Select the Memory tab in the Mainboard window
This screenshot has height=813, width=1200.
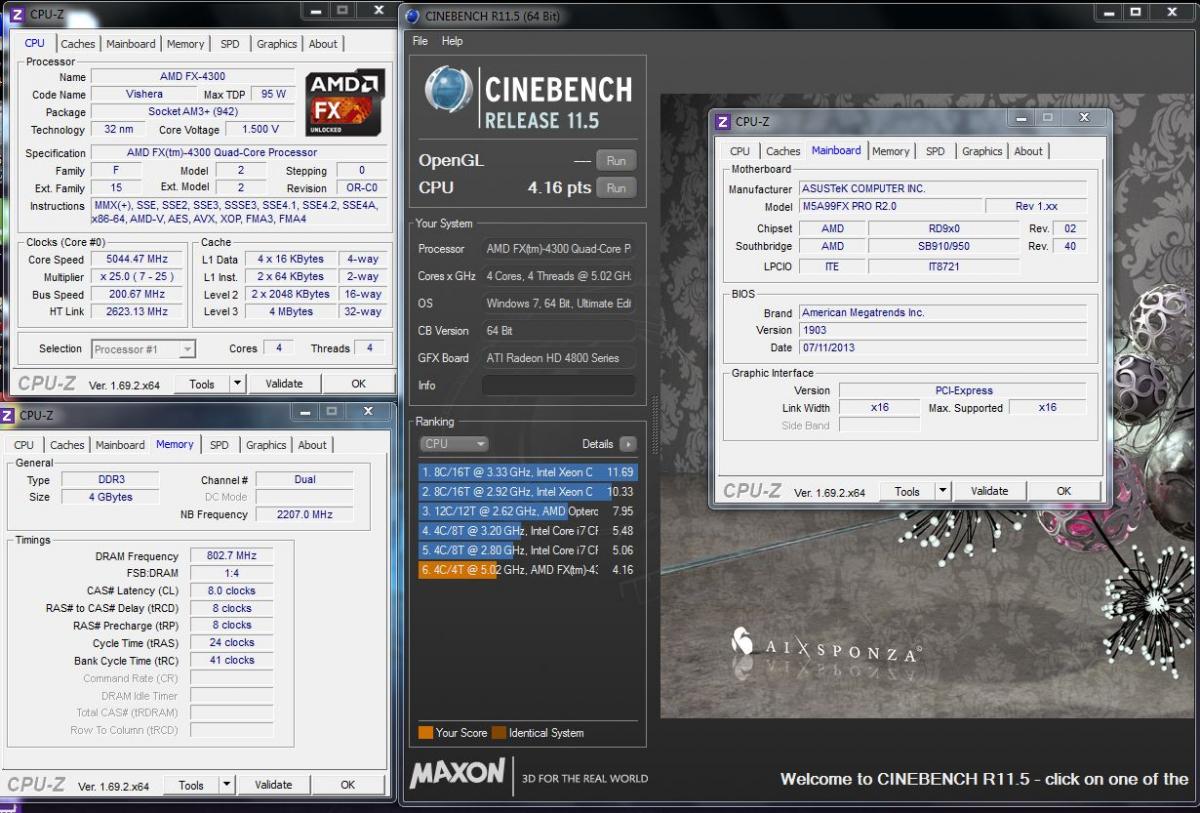[x=891, y=151]
